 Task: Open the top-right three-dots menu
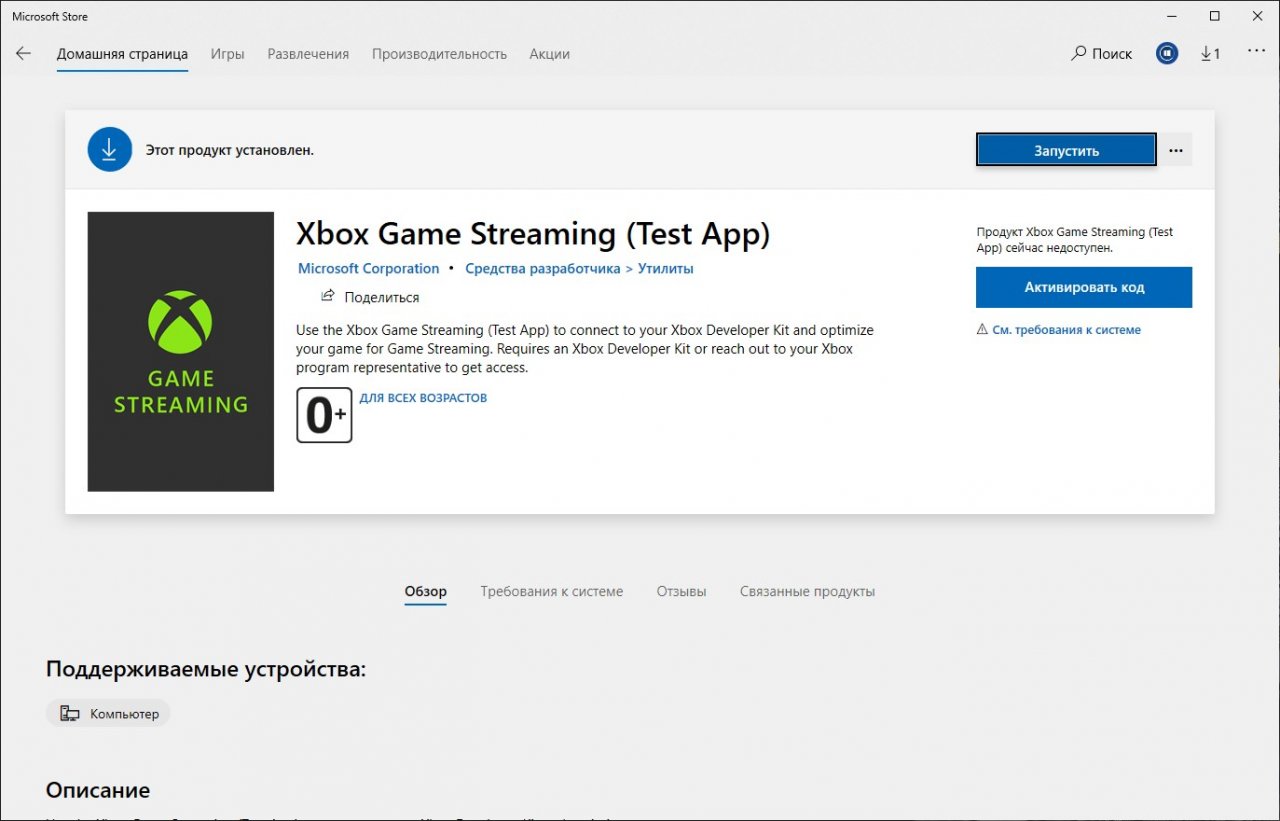click(1256, 53)
